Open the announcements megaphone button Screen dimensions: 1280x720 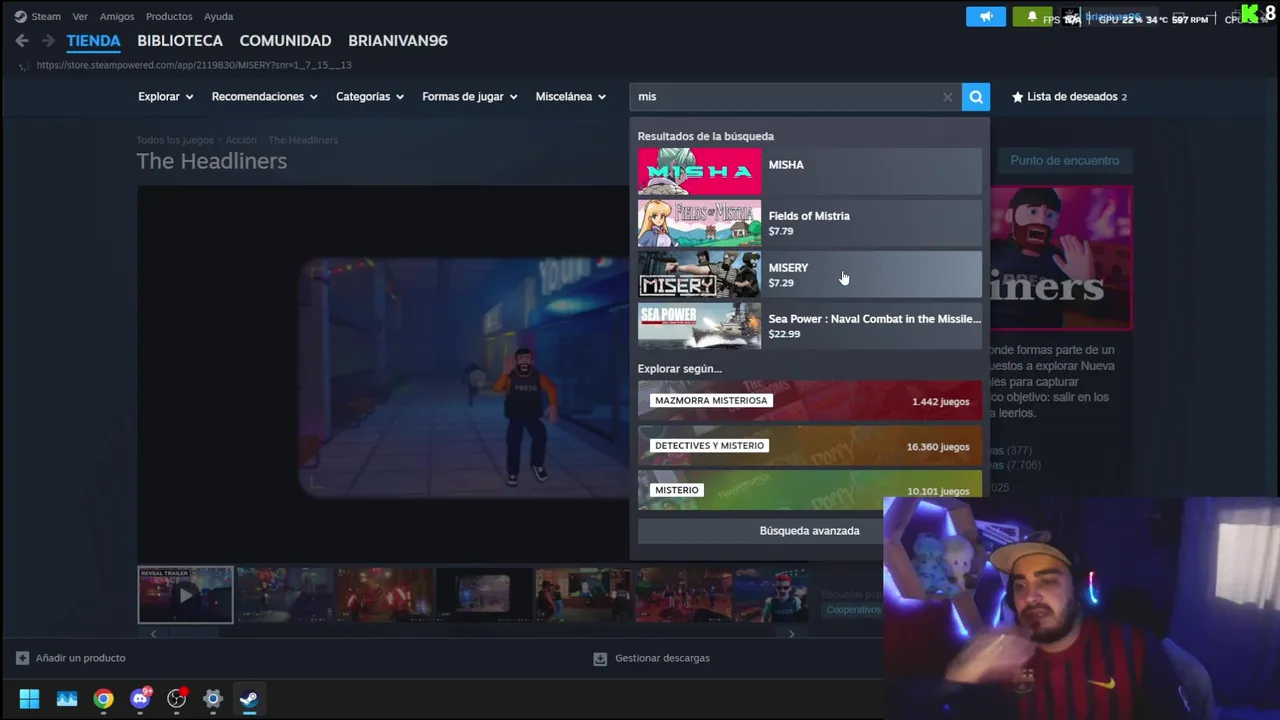click(986, 17)
